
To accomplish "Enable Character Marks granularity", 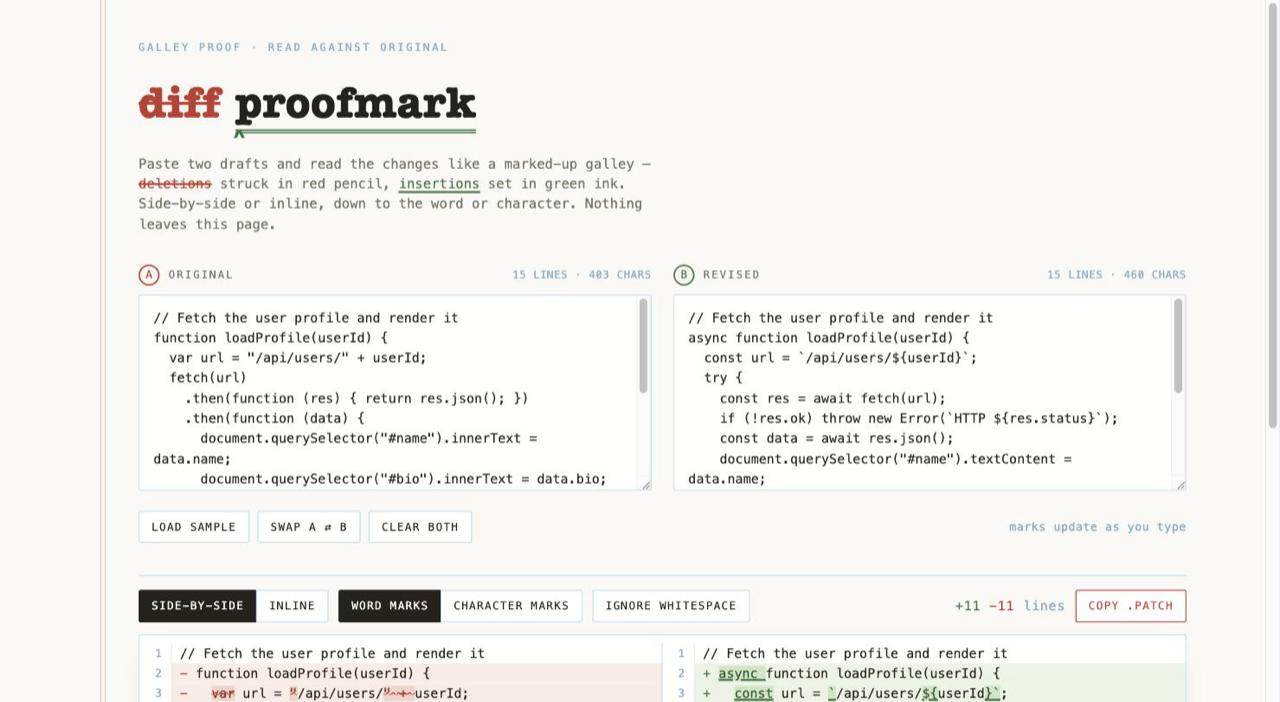I will [x=511, y=606].
